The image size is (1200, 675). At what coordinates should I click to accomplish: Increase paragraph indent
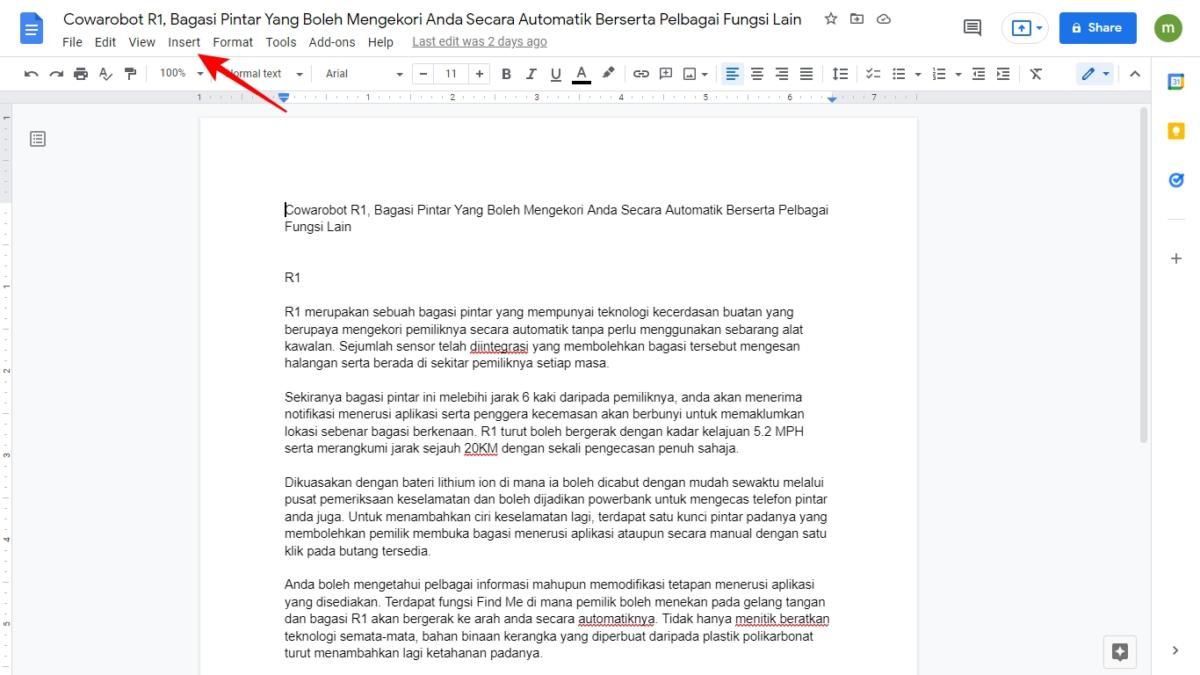point(1002,74)
